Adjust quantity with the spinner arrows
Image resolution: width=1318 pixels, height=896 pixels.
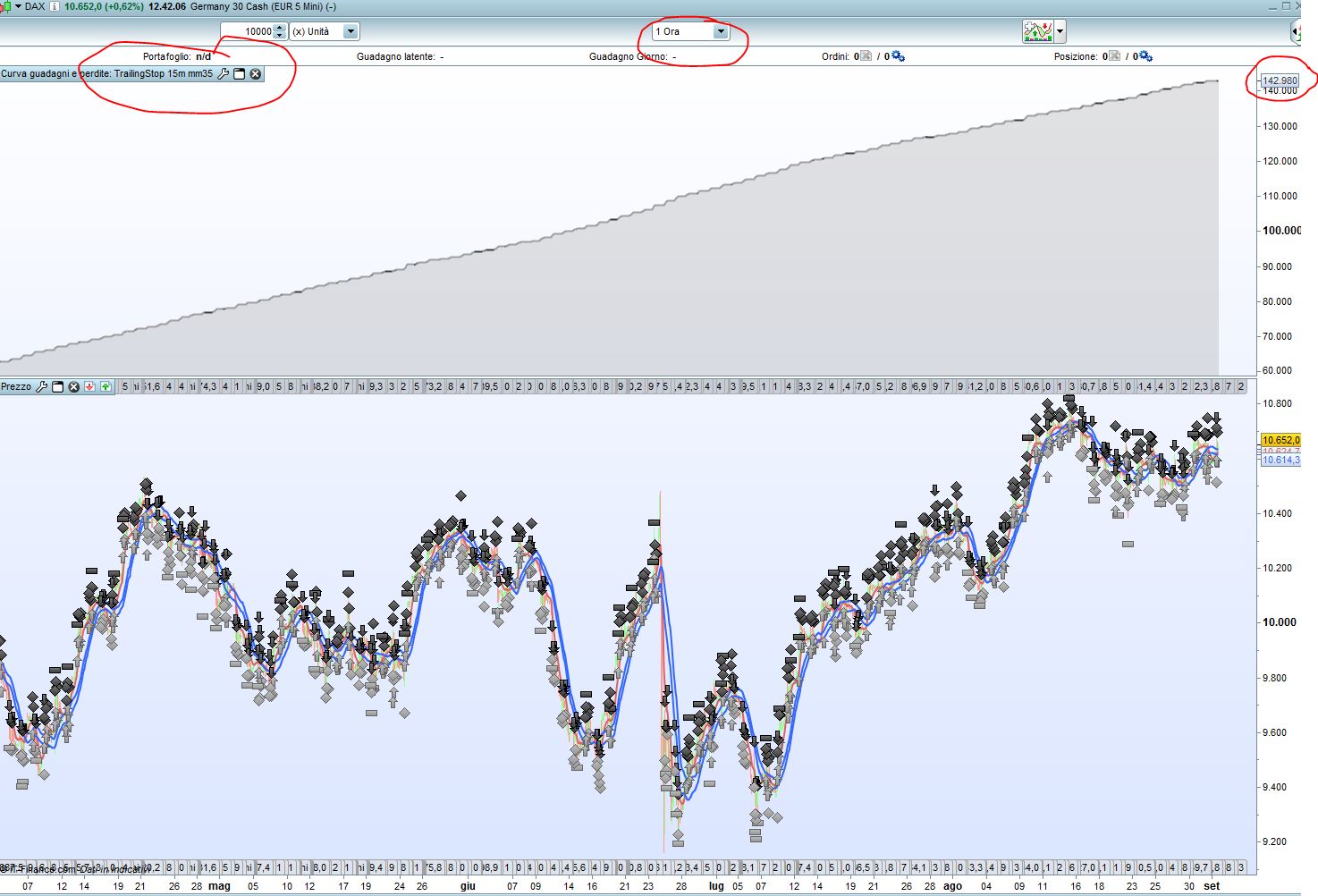click(x=280, y=31)
